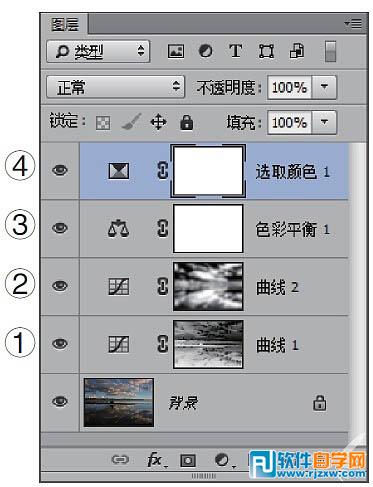Filter for shape layers icon
Viewport: 373px width, 487px height.
267,51
